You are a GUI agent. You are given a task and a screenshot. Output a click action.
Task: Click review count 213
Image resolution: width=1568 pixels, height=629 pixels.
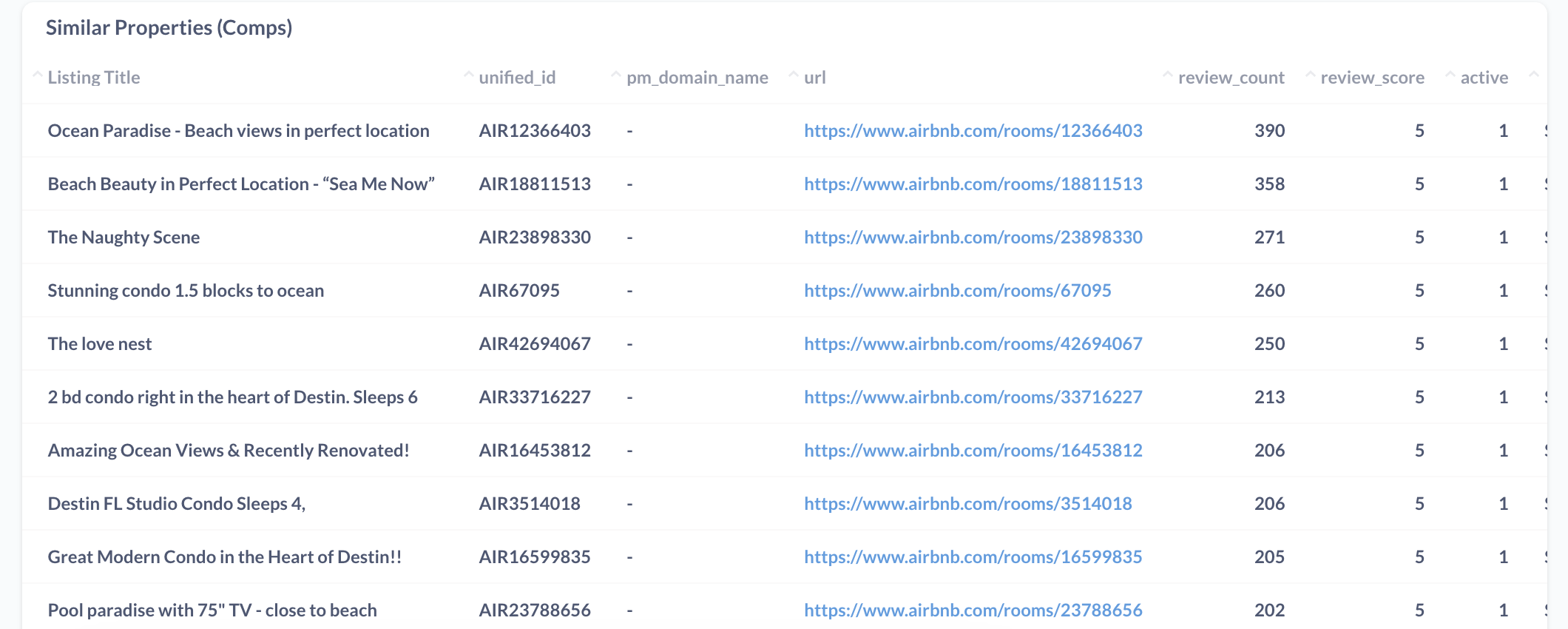coord(1269,397)
